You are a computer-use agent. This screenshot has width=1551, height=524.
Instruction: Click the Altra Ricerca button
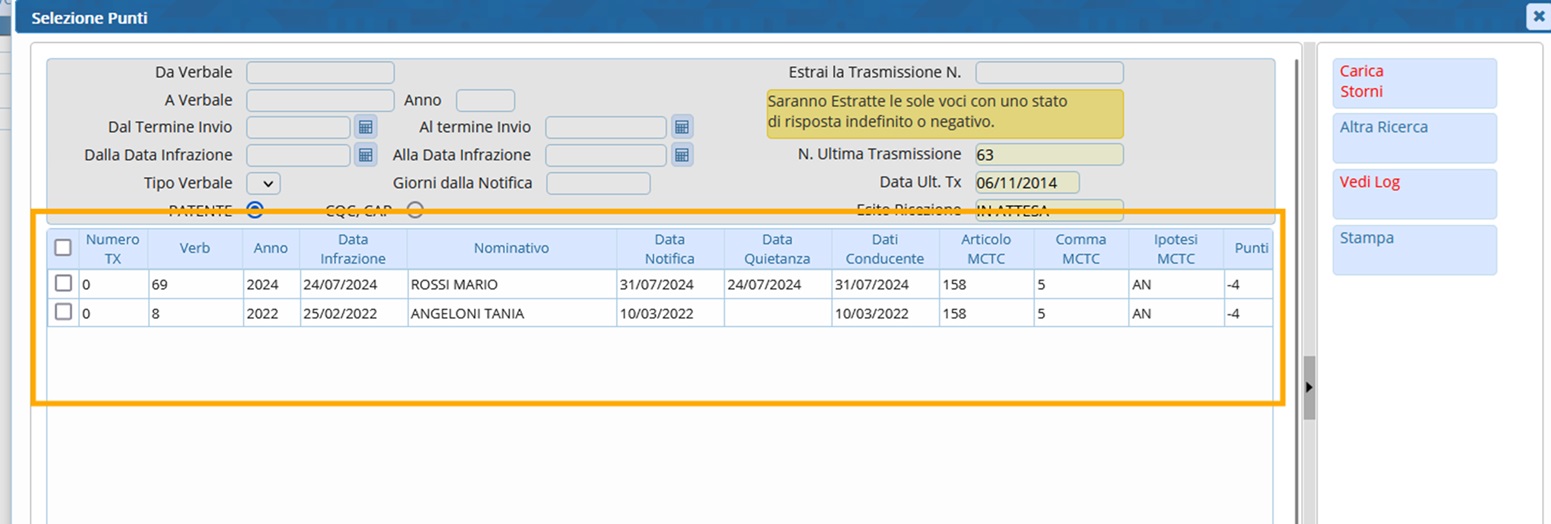coord(1414,137)
